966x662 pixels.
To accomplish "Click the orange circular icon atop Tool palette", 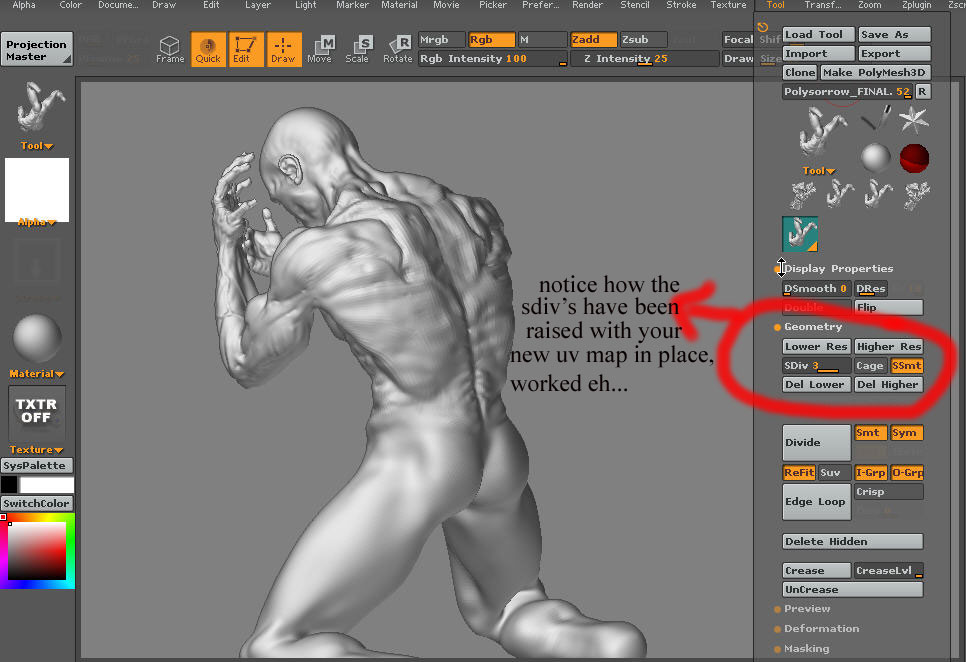I will tap(763, 27).
